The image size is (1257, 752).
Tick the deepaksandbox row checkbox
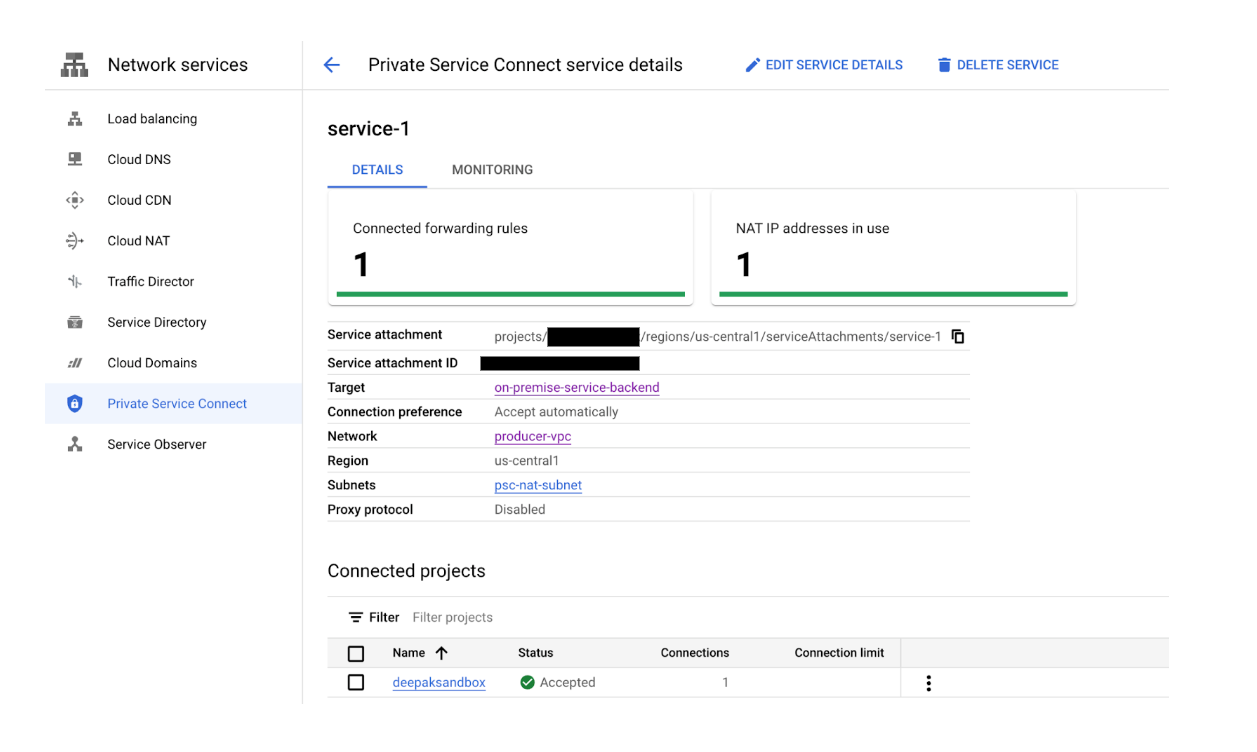tap(356, 683)
